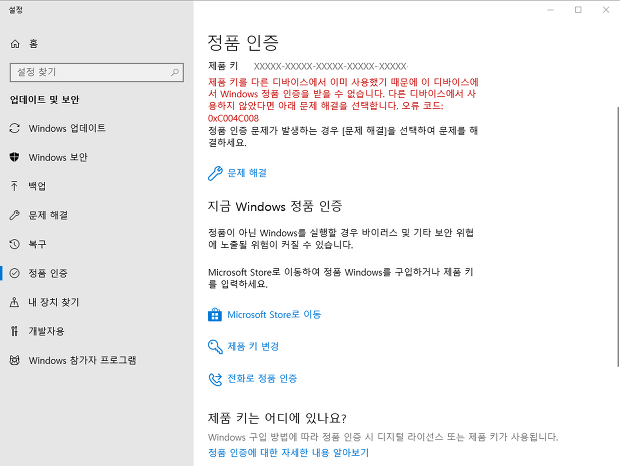Click the error code 0xC004C008 text

pyautogui.click(x=233, y=118)
